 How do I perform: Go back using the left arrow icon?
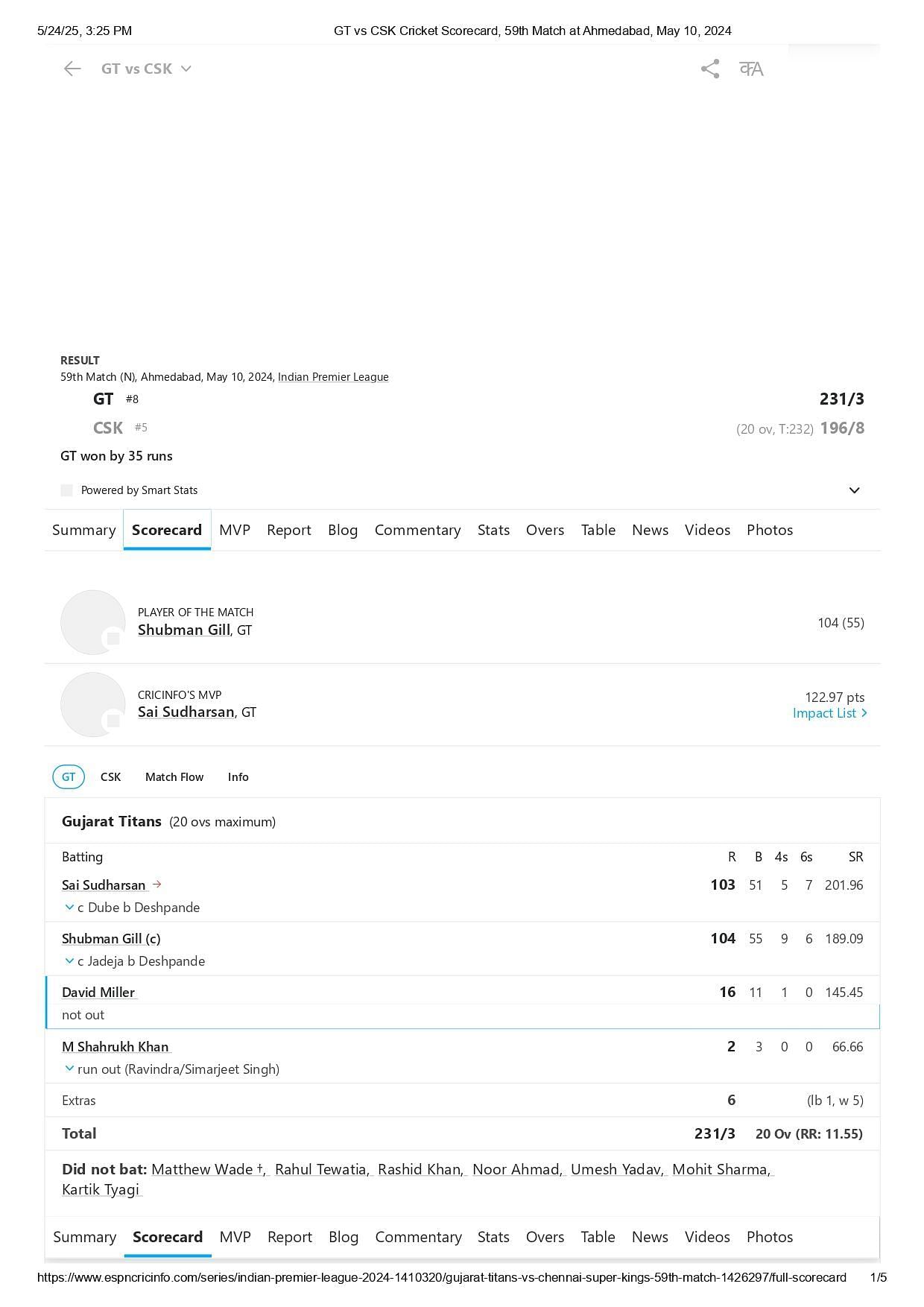(72, 69)
